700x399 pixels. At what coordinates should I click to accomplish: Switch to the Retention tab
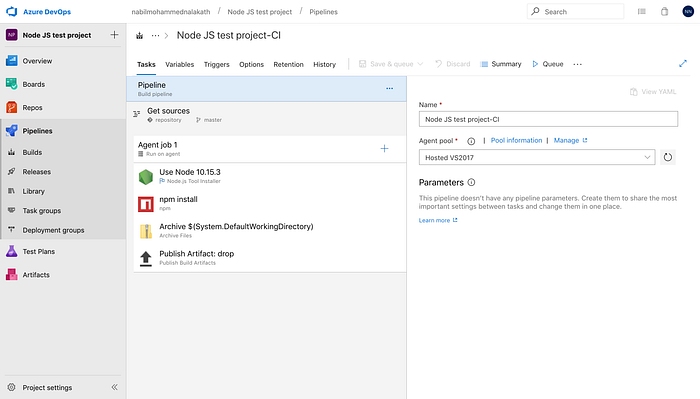pos(288,64)
